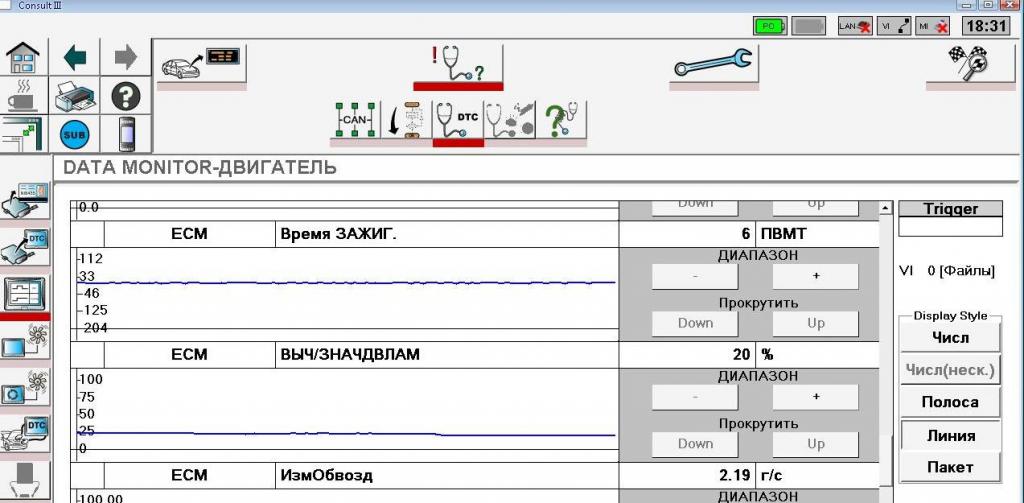
Task: Switch display style to Полоса
Action: click(x=950, y=402)
